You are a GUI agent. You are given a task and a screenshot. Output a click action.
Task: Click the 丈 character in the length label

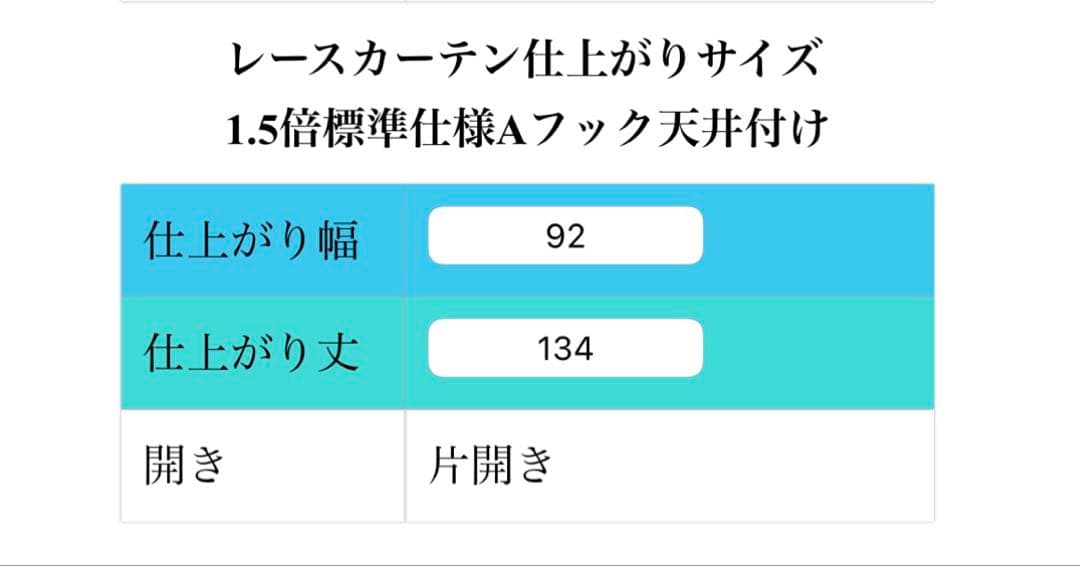(x=338, y=353)
